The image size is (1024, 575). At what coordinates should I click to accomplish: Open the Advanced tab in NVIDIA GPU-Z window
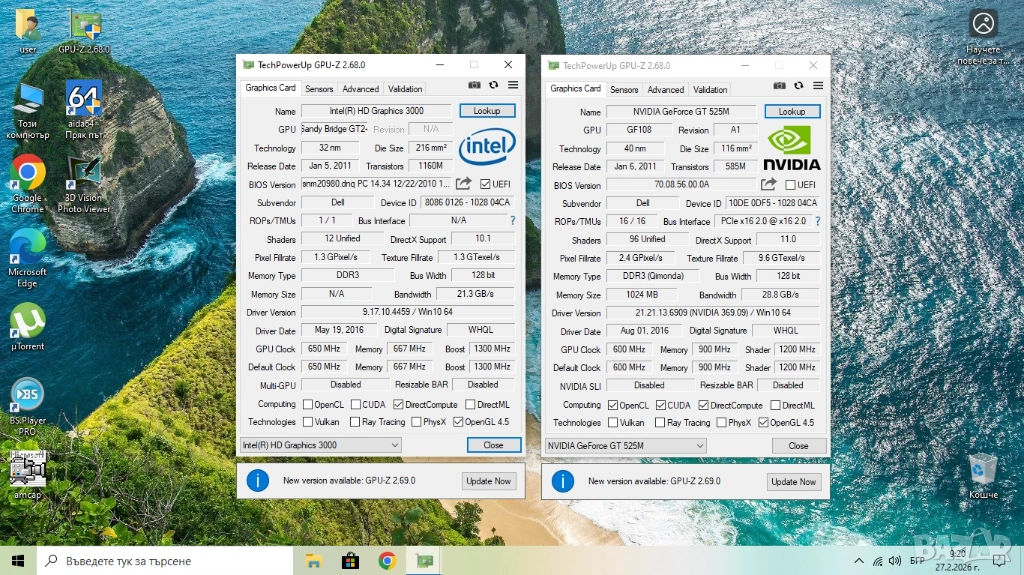point(666,89)
